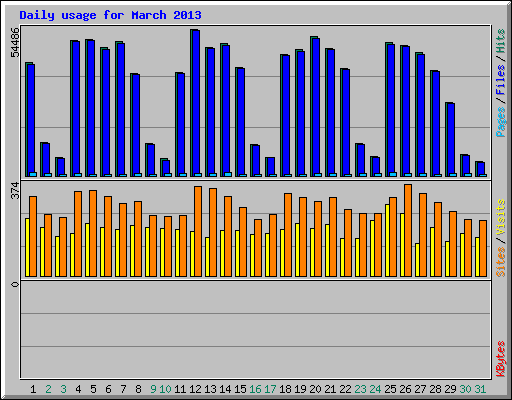Image resolution: width=512 pixels, height=400 pixels.
Task: Click the chart title 'Daily usage for March 2013'
Action: coord(110,15)
